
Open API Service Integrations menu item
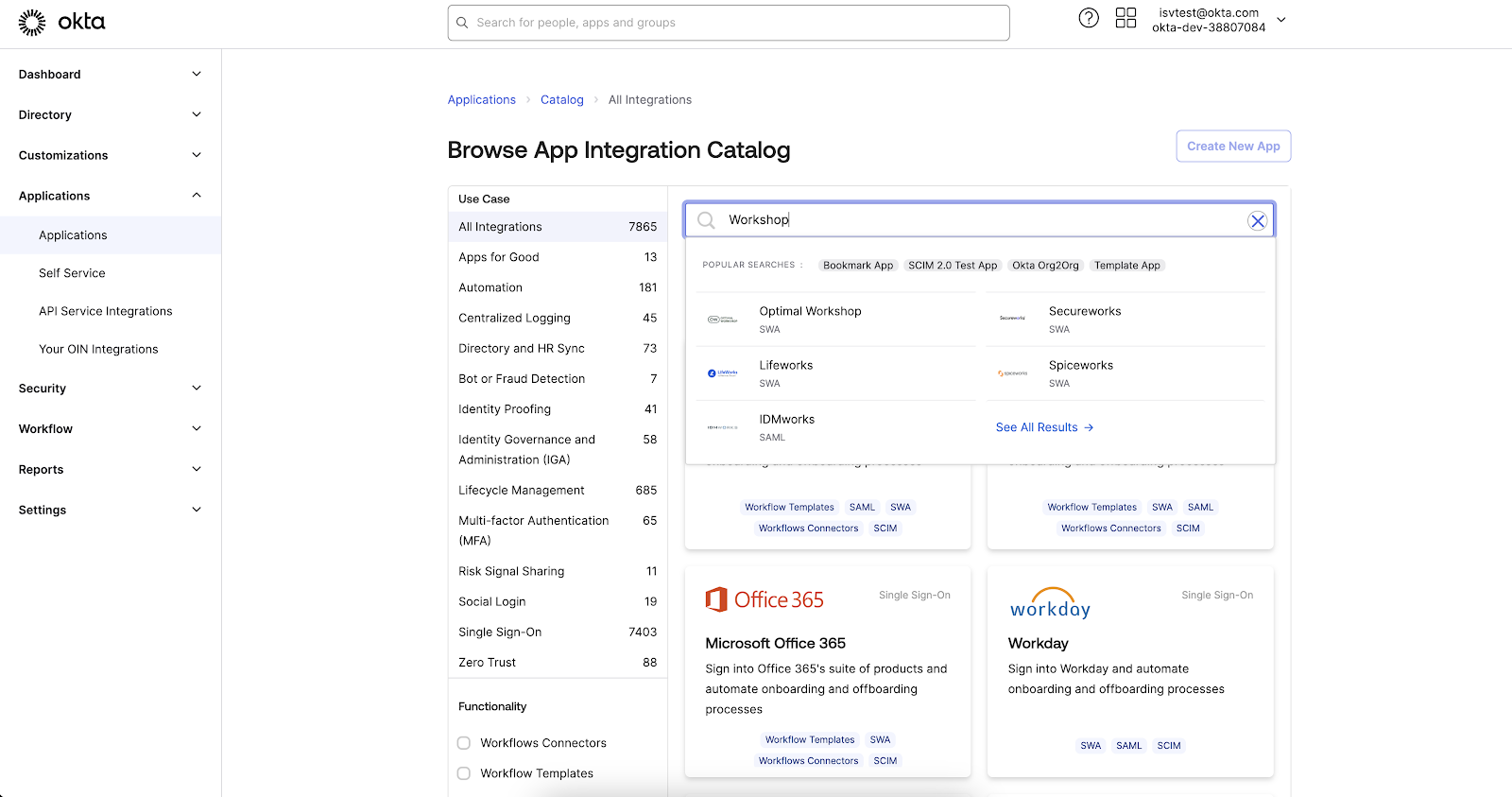click(106, 311)
